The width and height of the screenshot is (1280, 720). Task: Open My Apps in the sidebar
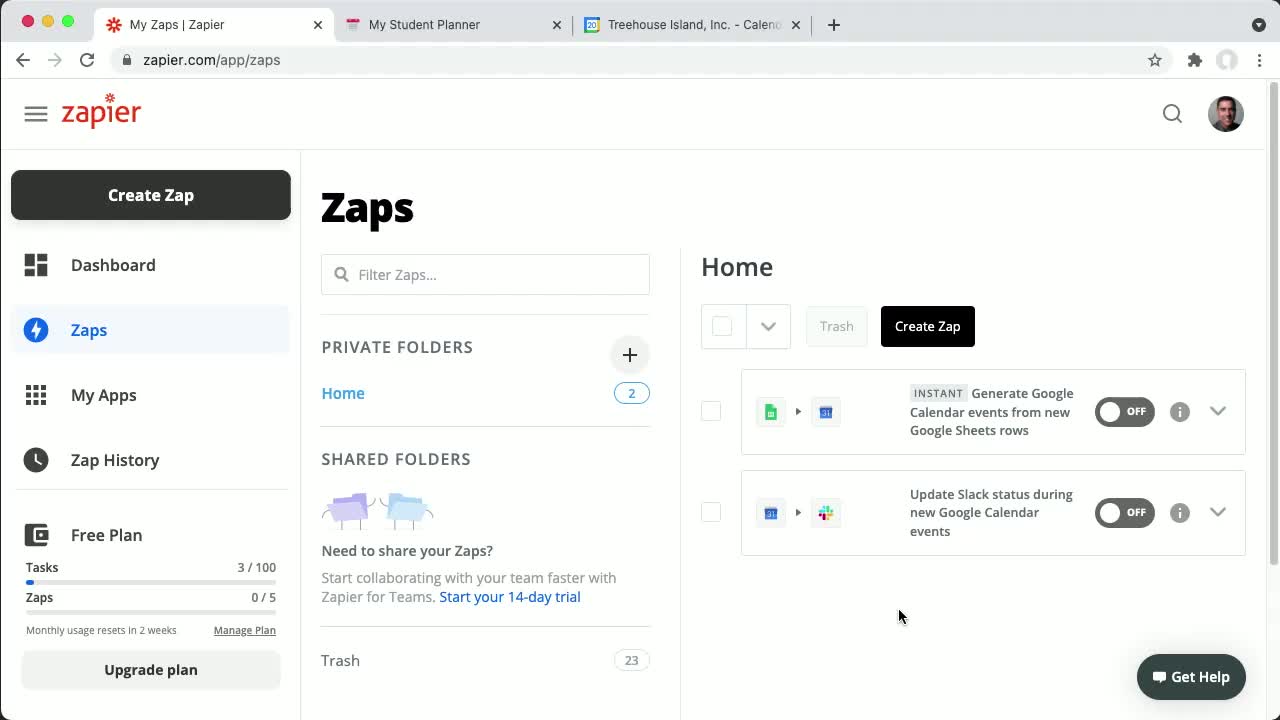pos(150,395)
